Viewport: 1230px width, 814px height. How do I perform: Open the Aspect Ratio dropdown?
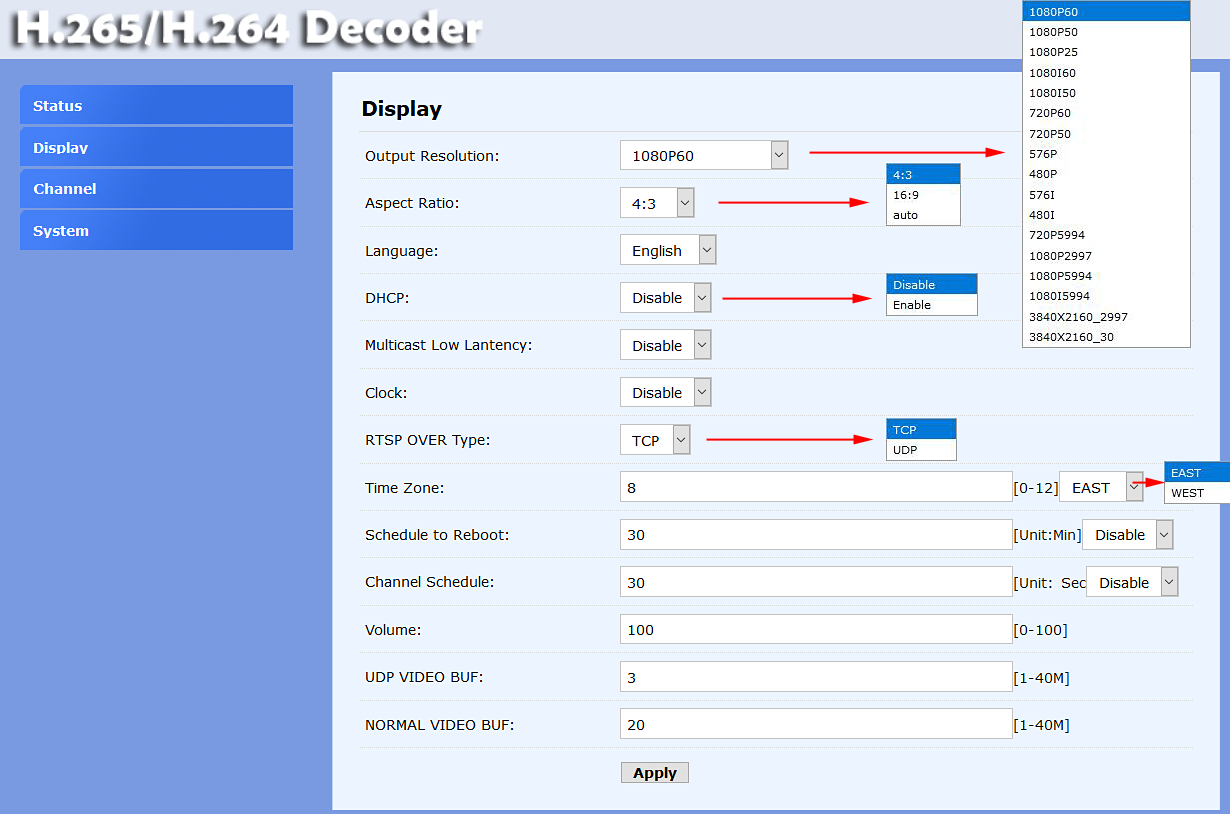click(657, 203)
